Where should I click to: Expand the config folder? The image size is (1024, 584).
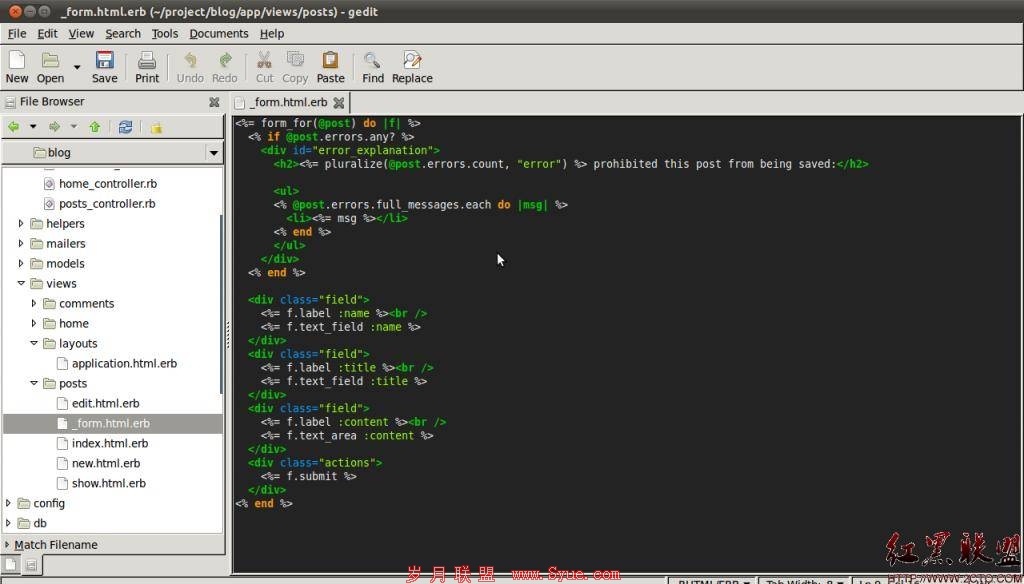pyautogui.click(x=8, y=503)
